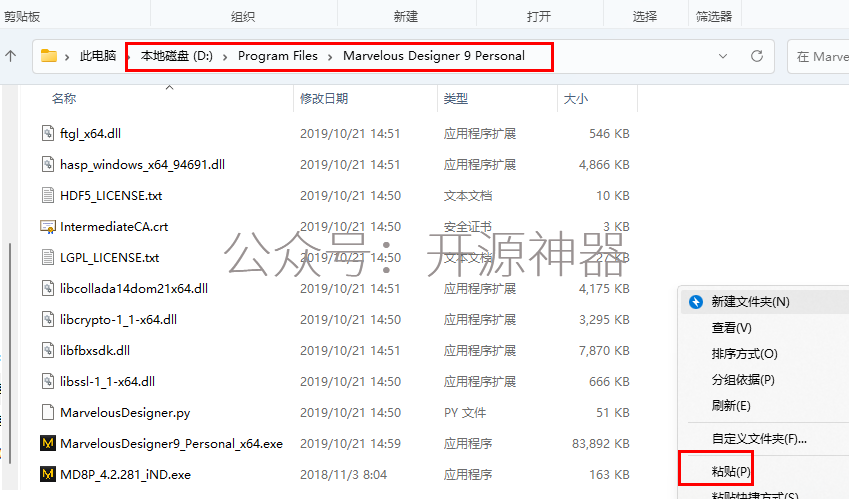Select file name libcrypto-1_1-x64.dll
This screenshot has width=849, height=499.
[119, 319]
